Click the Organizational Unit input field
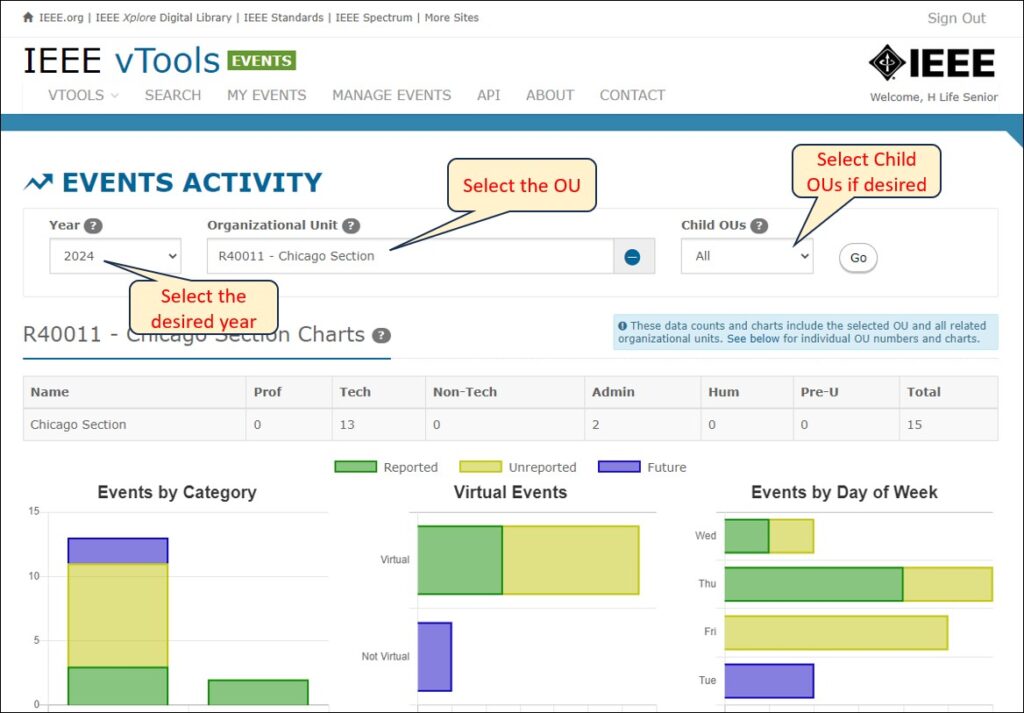 [410, 256]
